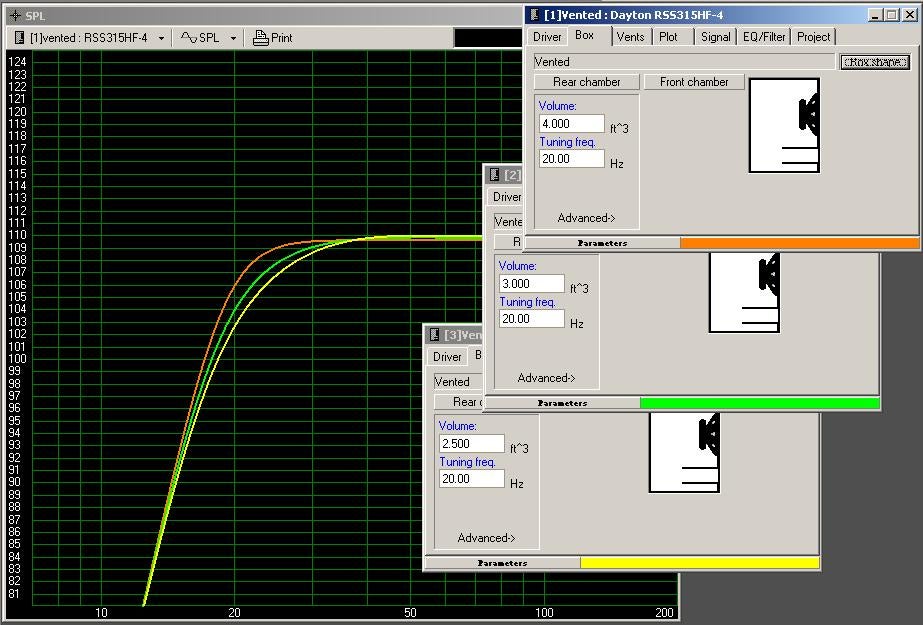The width and height of the screenshot is (923, 625).
Task: Click the orange plot color bar
Action: point(799,242)
